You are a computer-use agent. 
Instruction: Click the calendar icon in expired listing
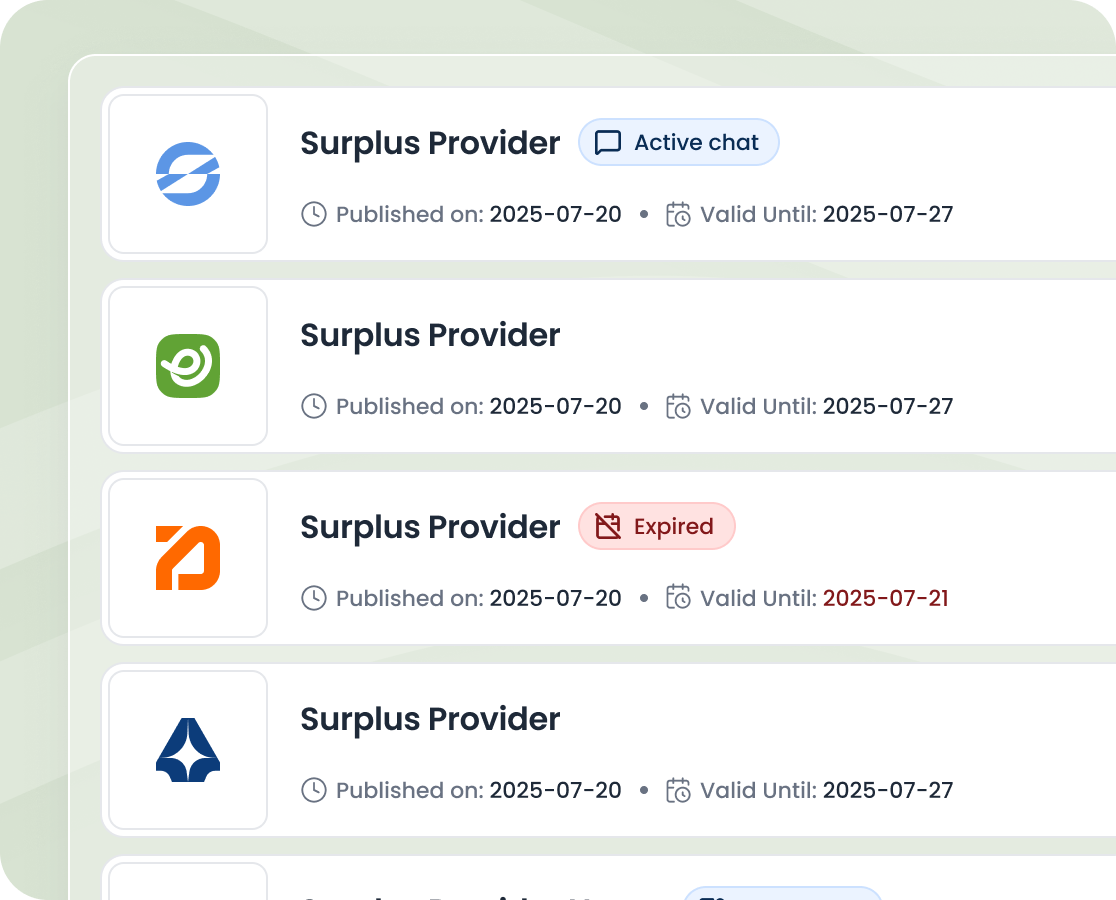679,598
